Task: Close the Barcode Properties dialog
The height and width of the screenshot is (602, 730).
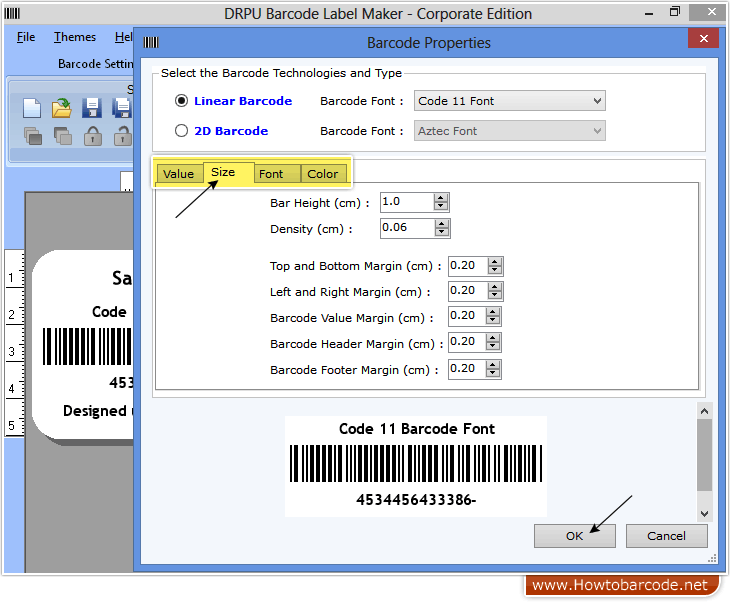Action: [703, 38]
